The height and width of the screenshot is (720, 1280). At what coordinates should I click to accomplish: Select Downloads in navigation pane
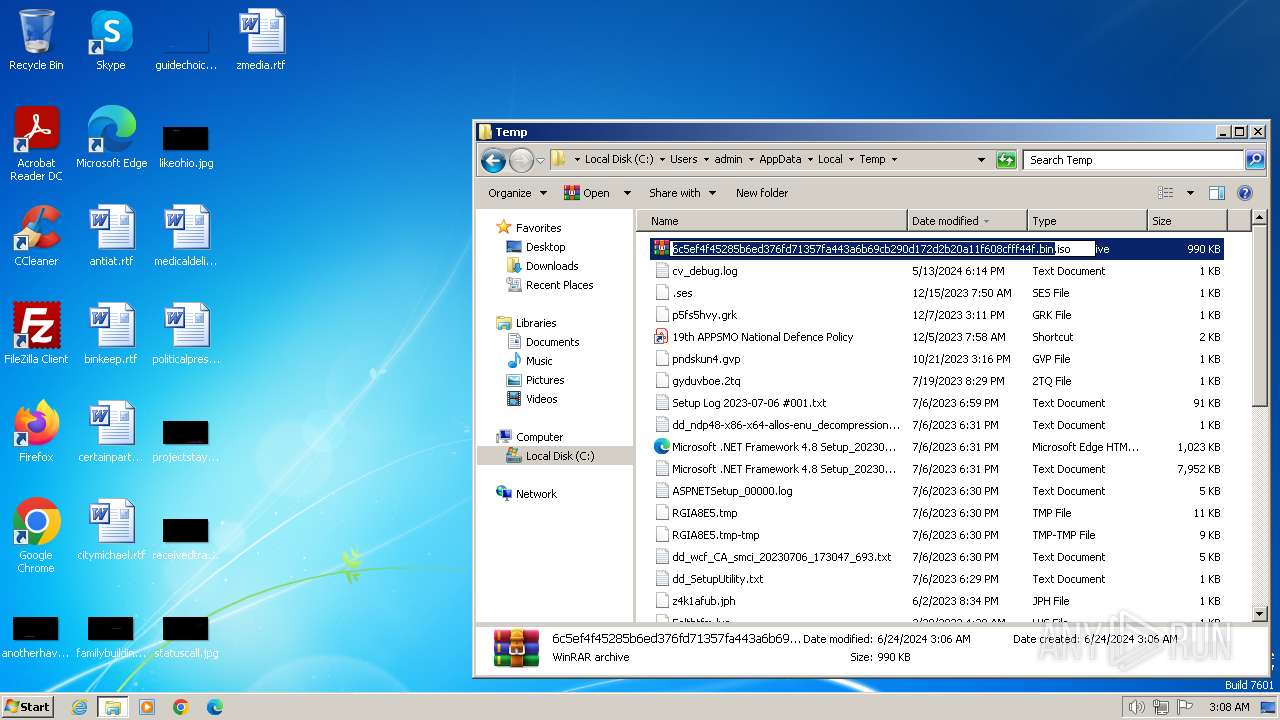coord(552,266)
